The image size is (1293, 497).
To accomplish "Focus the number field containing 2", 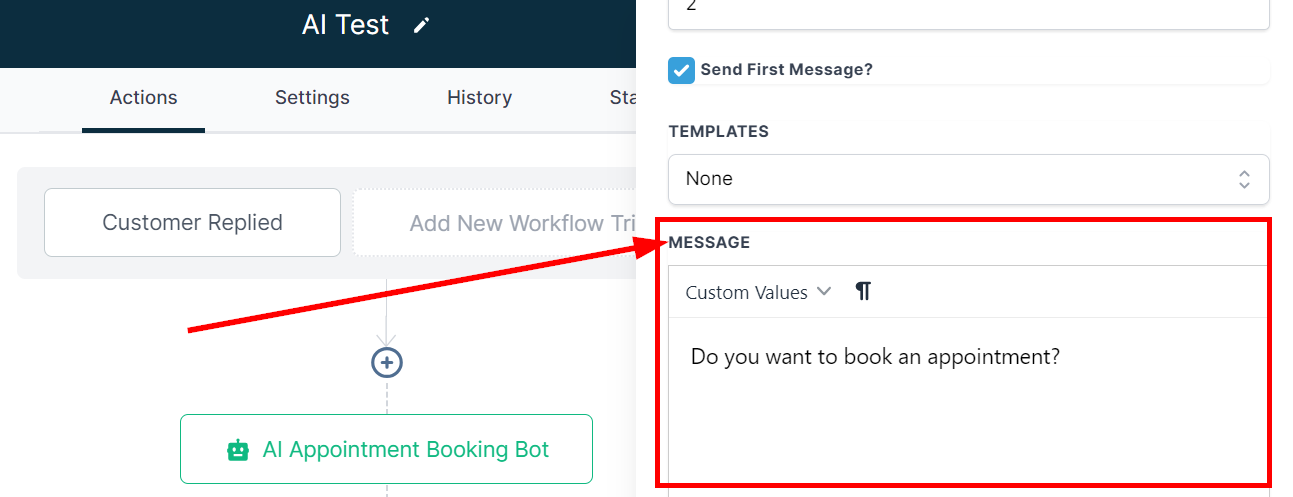I will coord(968,10).
